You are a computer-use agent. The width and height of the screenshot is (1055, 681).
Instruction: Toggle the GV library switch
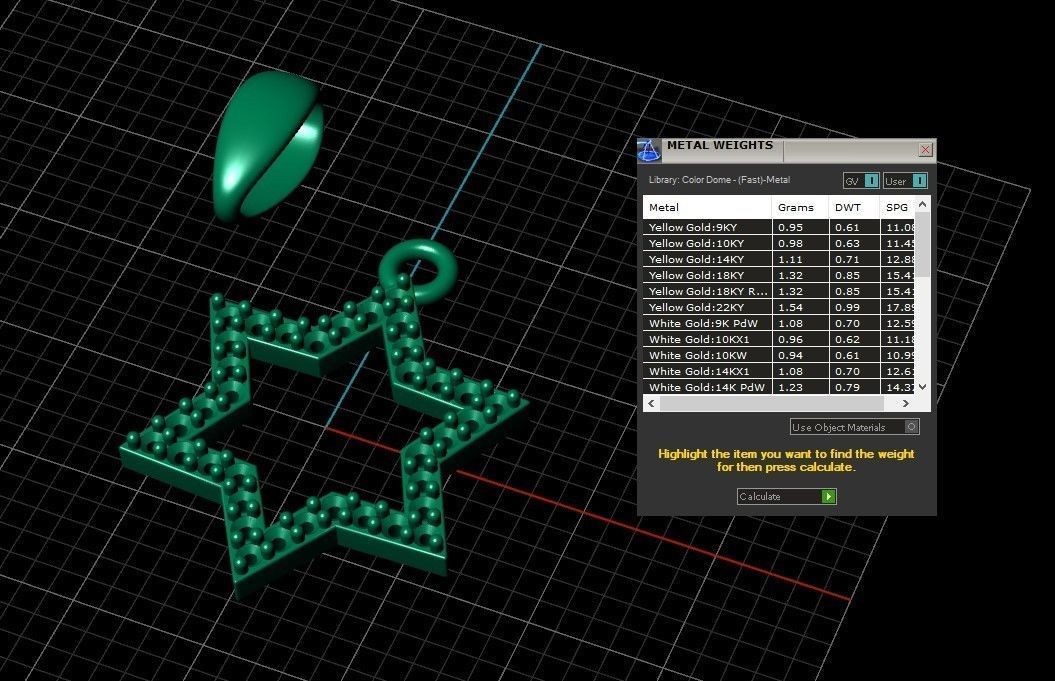click(861, 181)
